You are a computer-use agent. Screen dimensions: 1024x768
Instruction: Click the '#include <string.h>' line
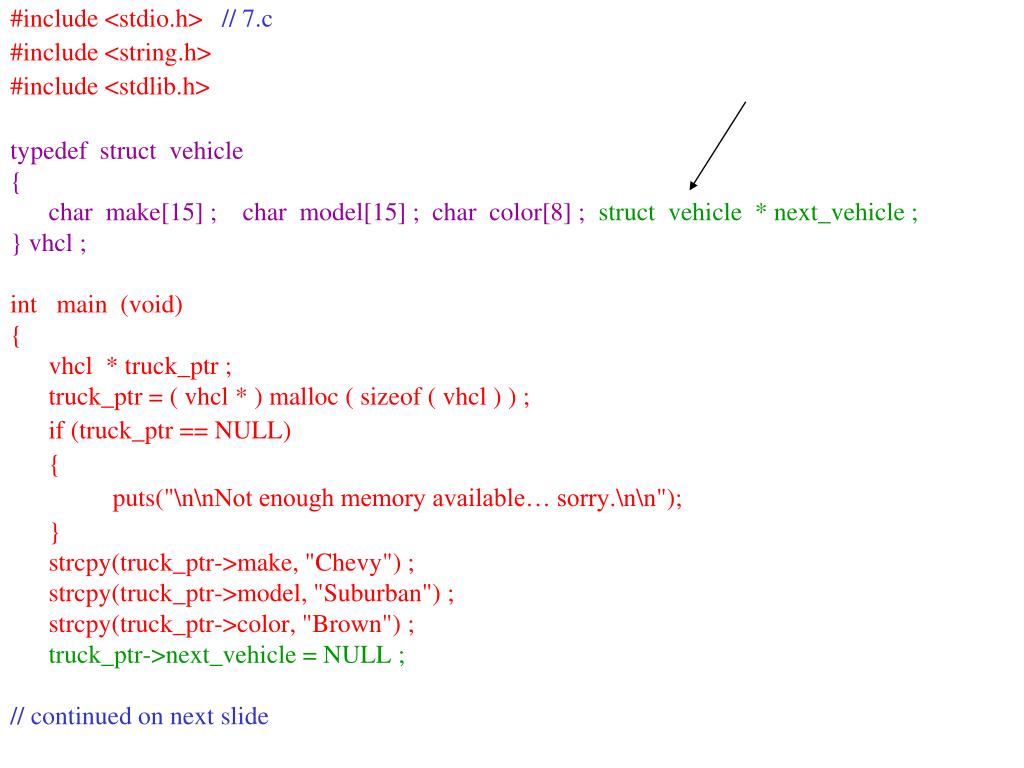110,53
